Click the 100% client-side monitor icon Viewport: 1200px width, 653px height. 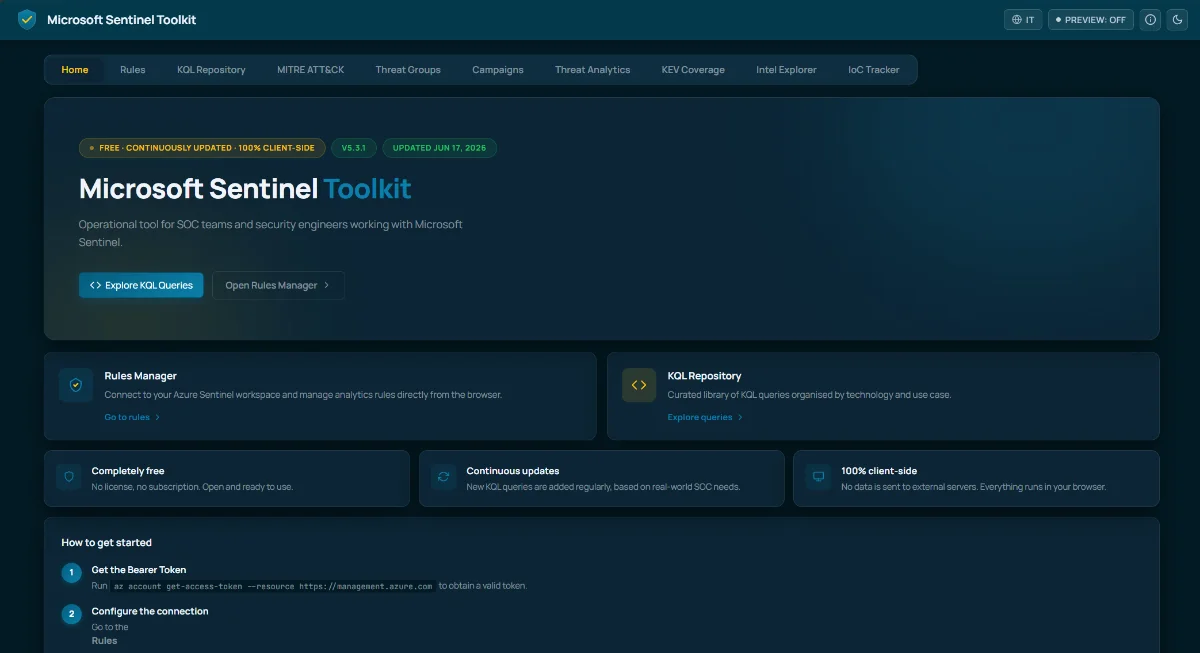[x=818, y=477]
